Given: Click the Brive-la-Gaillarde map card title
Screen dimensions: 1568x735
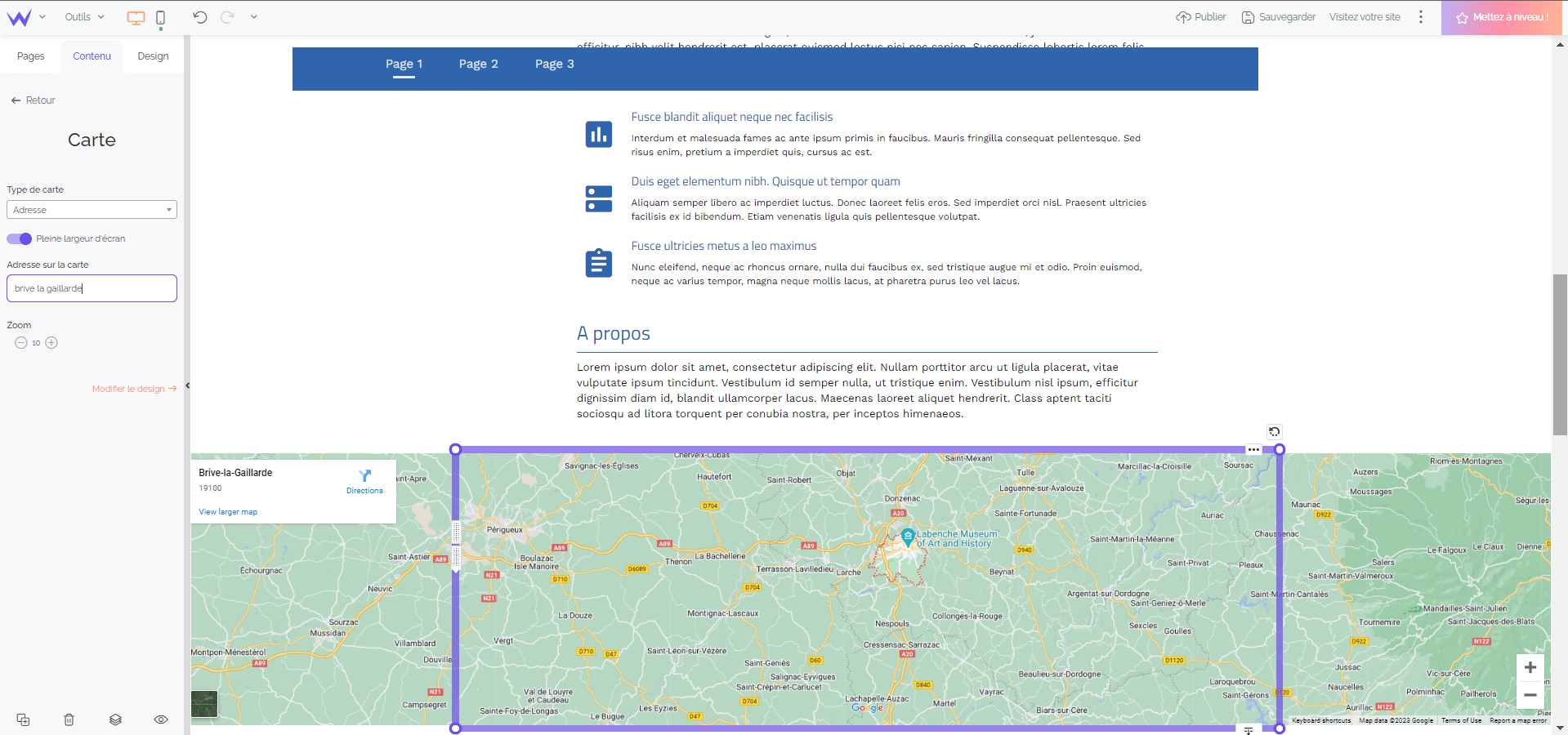Looking at the screenshot, I should [x=235, y=473].
